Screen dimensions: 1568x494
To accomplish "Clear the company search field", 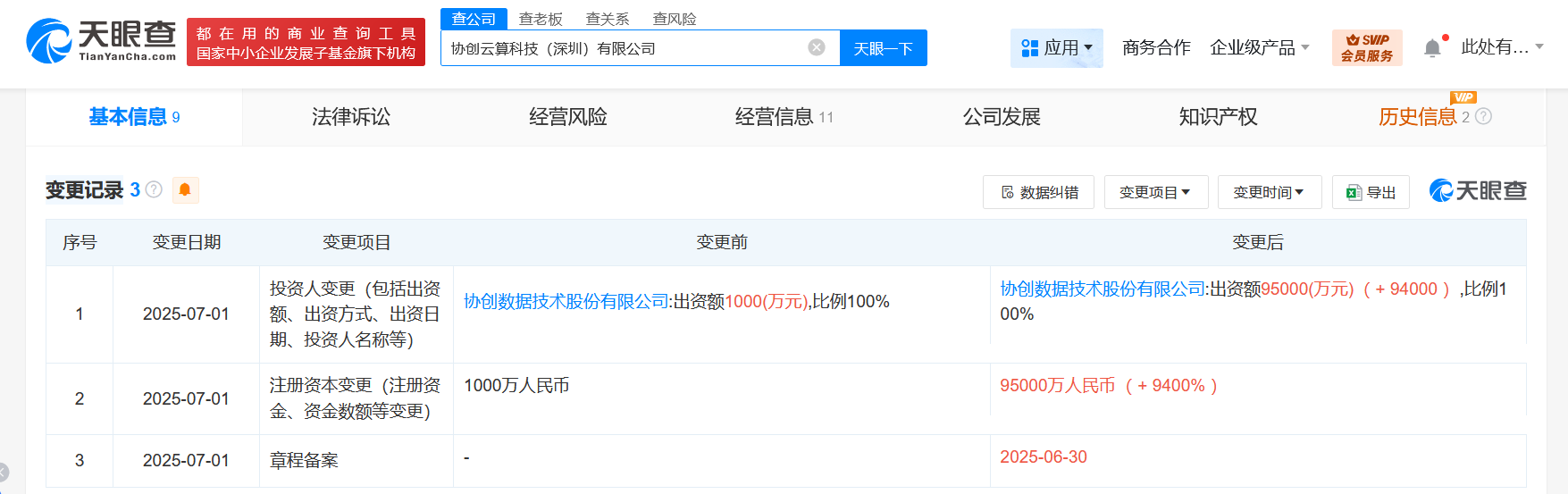I will (817, 47).
